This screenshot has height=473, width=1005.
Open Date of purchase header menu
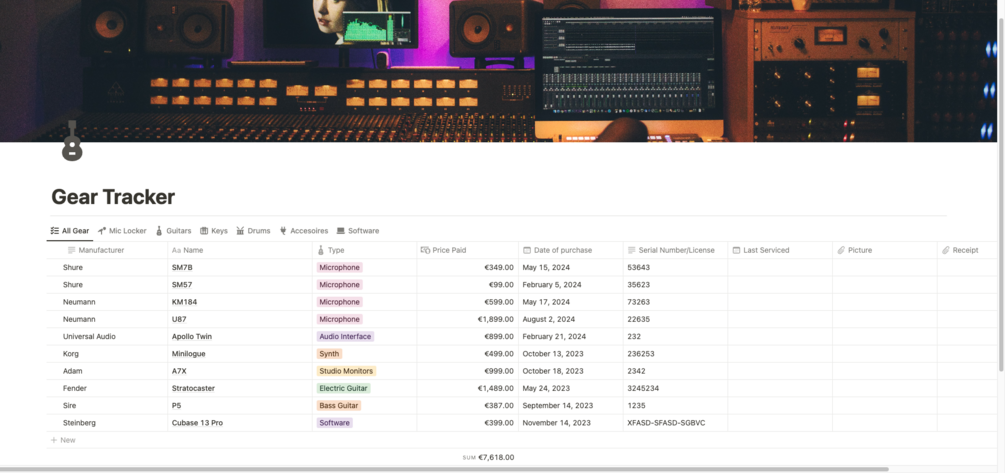(571, 250)
